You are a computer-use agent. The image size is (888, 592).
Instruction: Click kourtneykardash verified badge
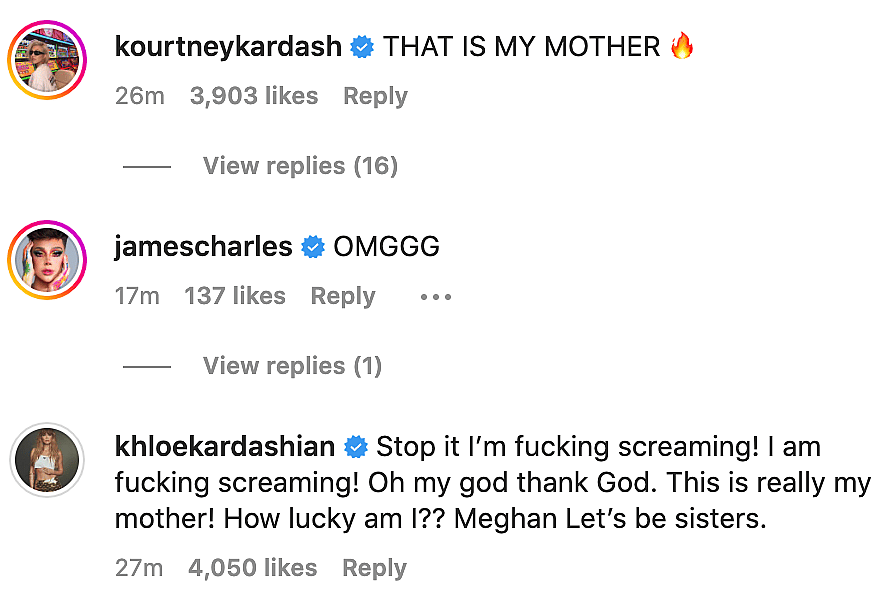point(362,47)
